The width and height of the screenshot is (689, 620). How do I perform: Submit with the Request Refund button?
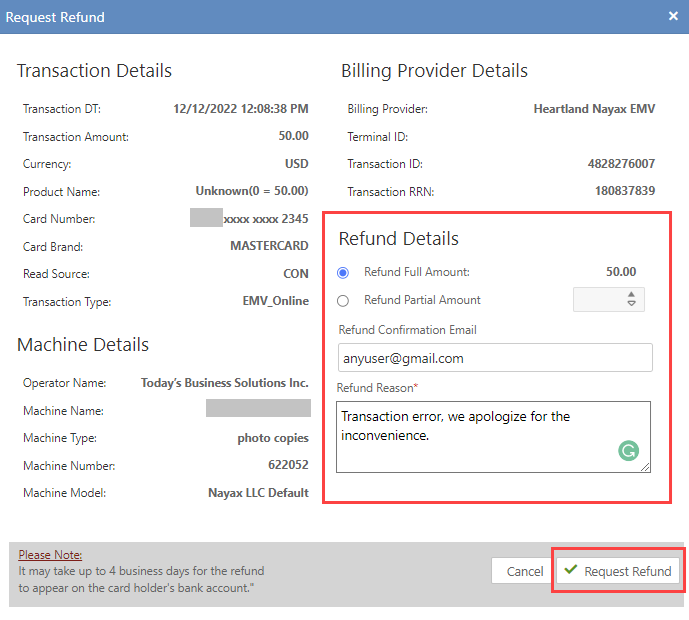(618, 571)
